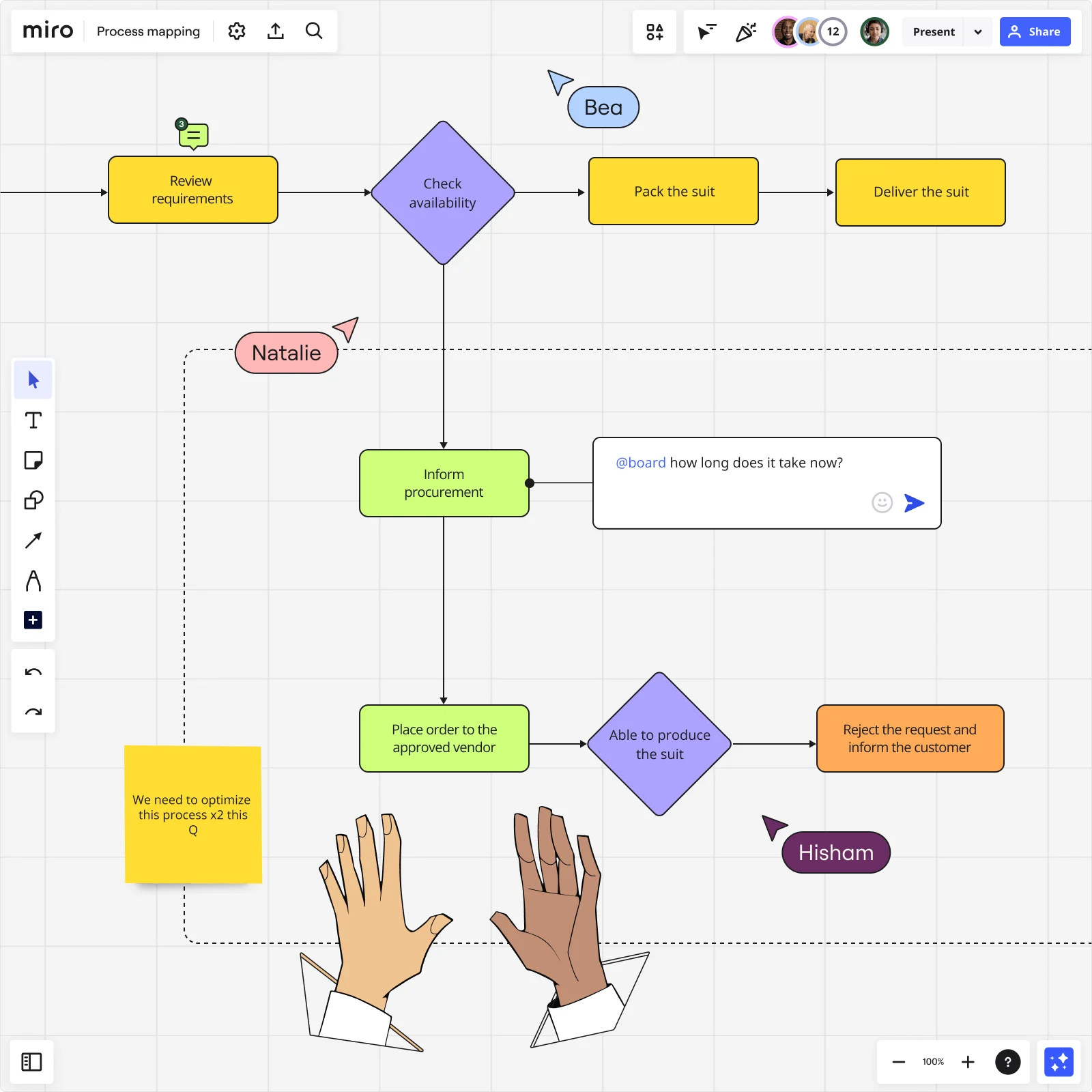This screenshot has width=1092, height=1092.
Task: Open the board settings gear
Action: point(237,31)
